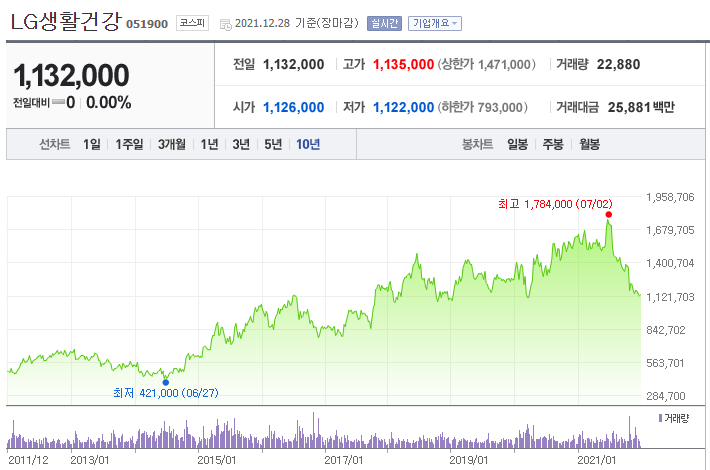Click the 고가 value 1,135,000
The height and width of the screenshot is (470, 710).
403,64
